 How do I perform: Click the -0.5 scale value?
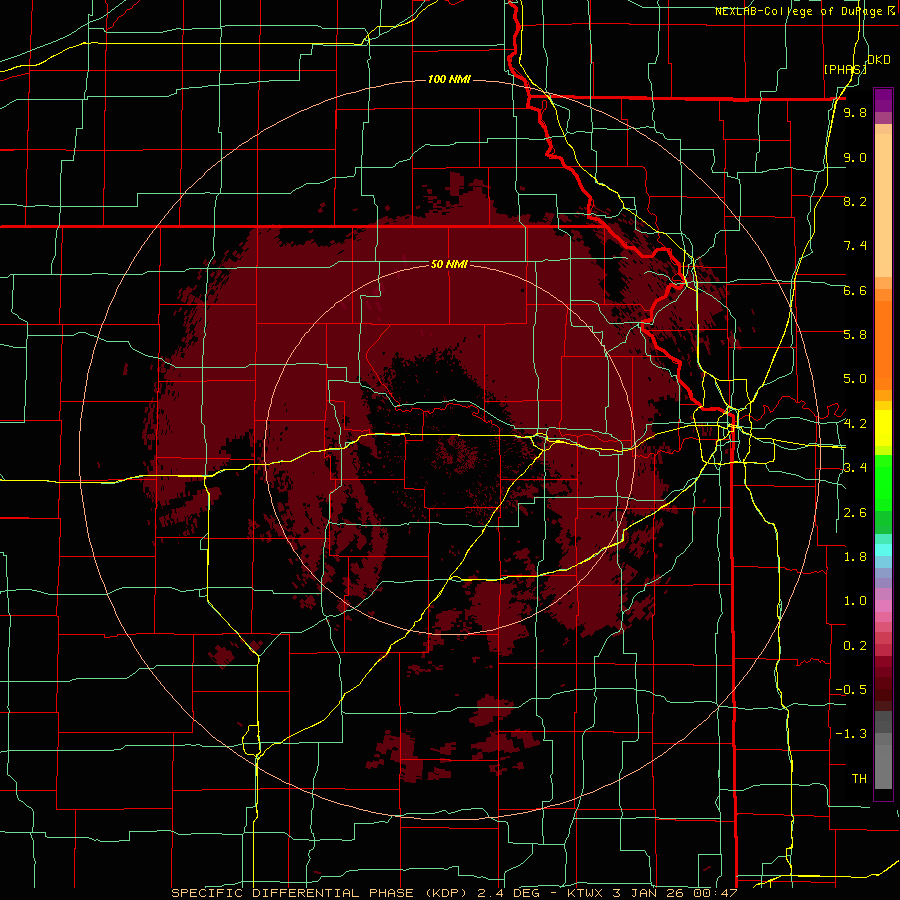pyautogui.click(x=851, y=690)
